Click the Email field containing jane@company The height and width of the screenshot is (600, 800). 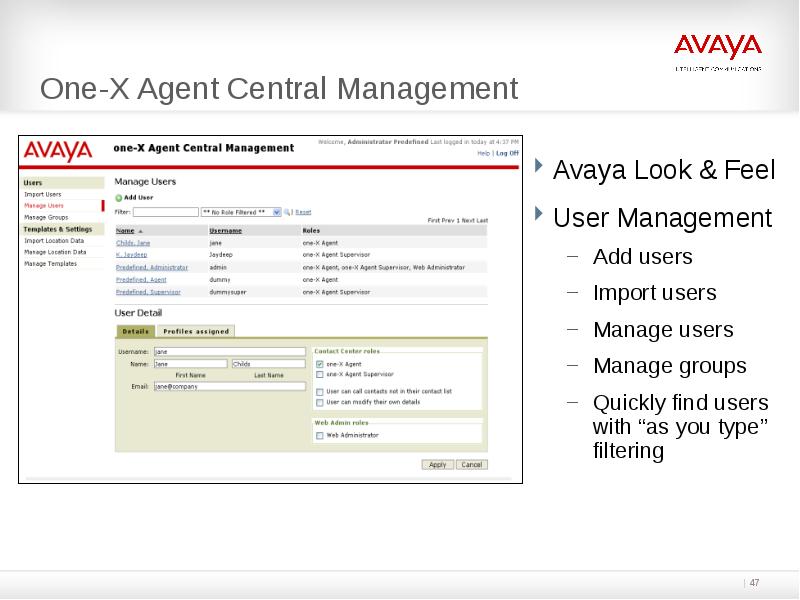(230, 387)
